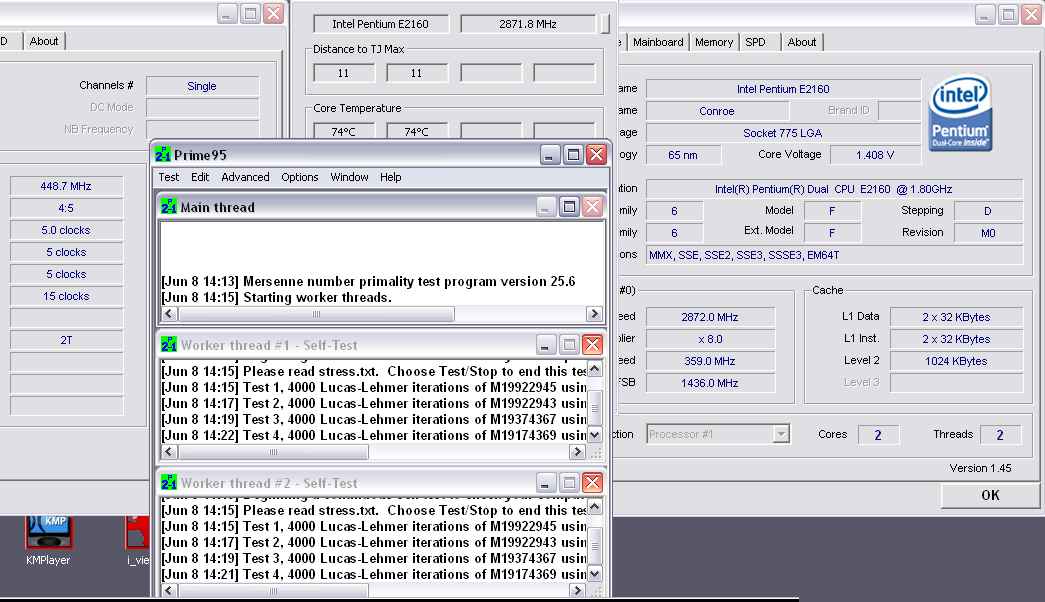Image resolution: width=1045 pixels, height=602 pixels.
Task: Click Worker thread #2 horizontal scroll left arrow
Action: (169, 591)
